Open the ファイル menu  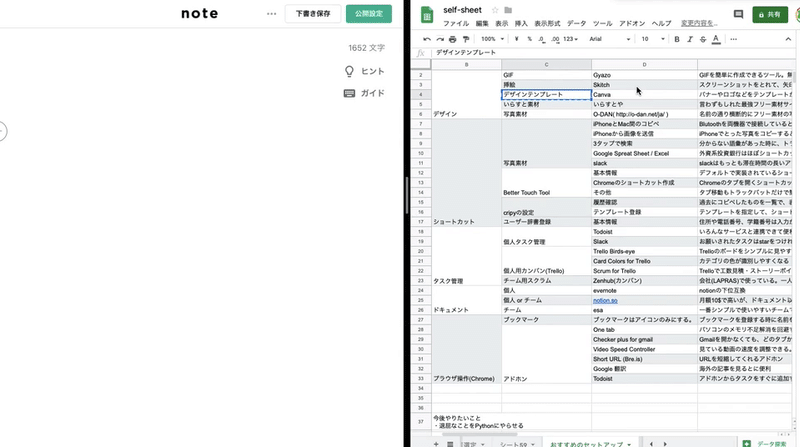pos(456,23)
